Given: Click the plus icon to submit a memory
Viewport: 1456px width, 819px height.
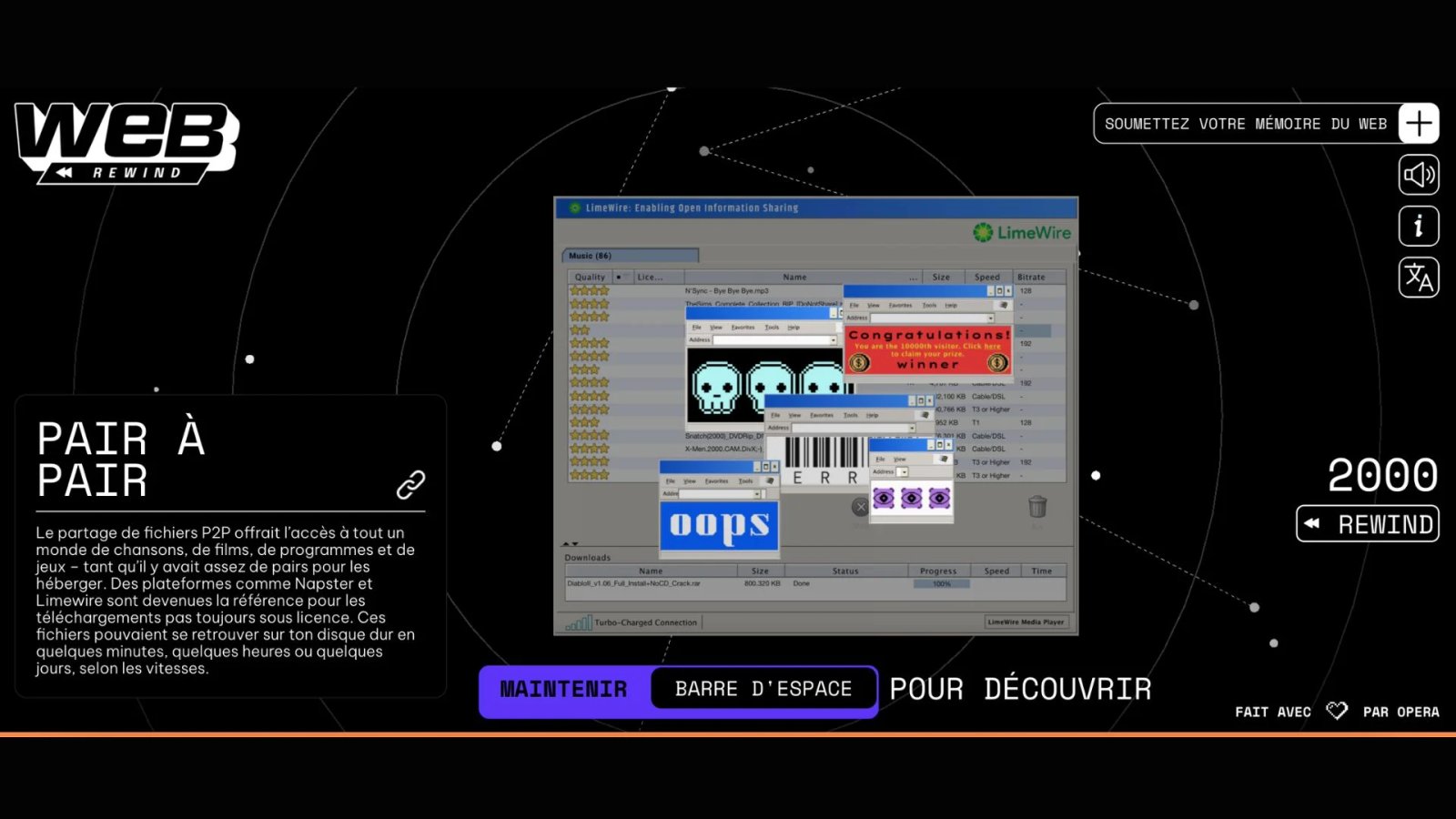Looking at the screenshot, I should coord(1418,124).
